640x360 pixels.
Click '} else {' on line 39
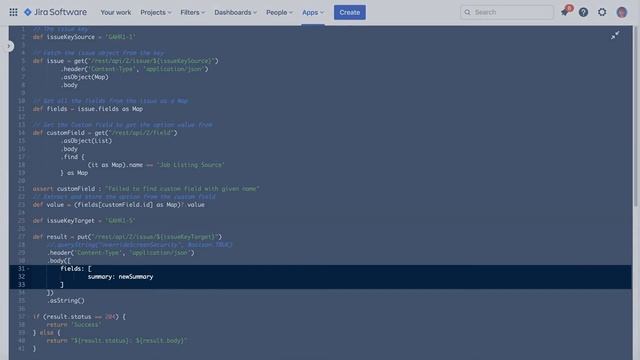[x=46, y=333]
